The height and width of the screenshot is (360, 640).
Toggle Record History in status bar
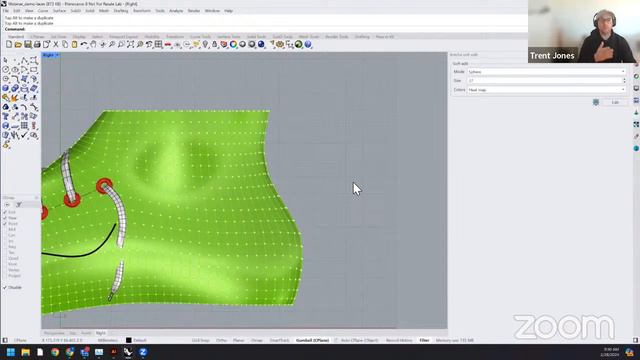[399, 340]
